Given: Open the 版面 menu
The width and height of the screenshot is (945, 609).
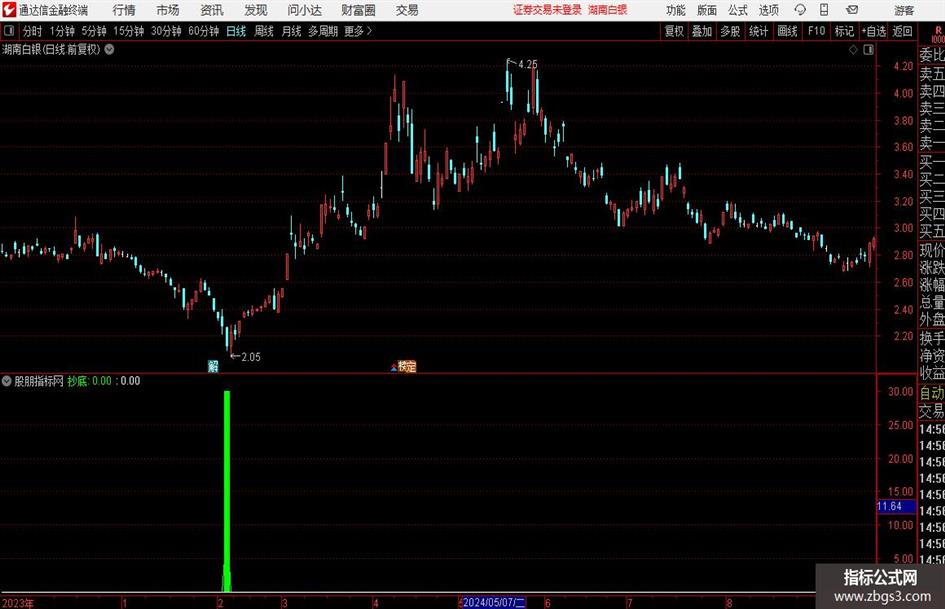Looking at the screenshot, I should coord(706,10).
